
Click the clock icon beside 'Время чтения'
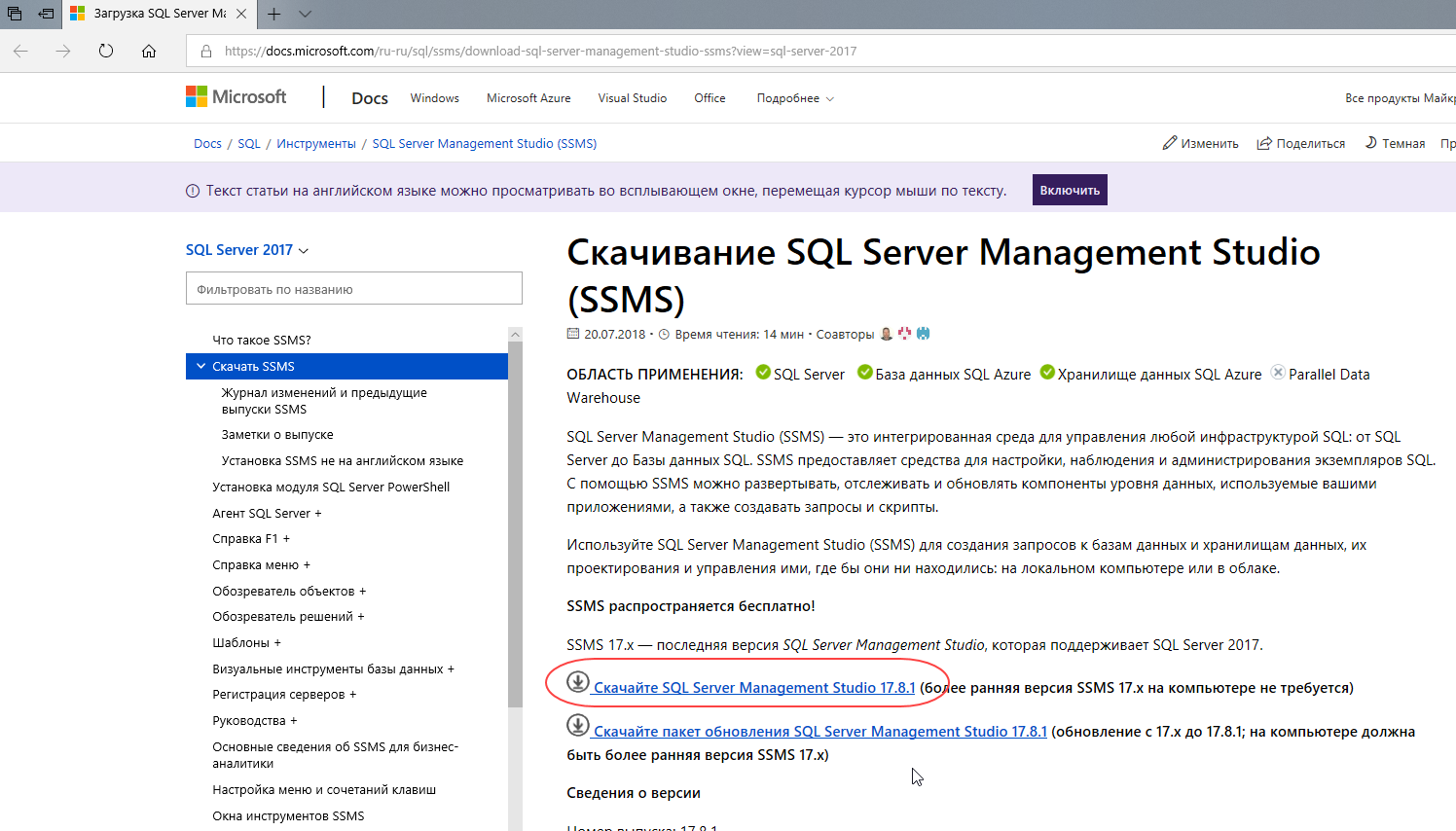(664, 335)
